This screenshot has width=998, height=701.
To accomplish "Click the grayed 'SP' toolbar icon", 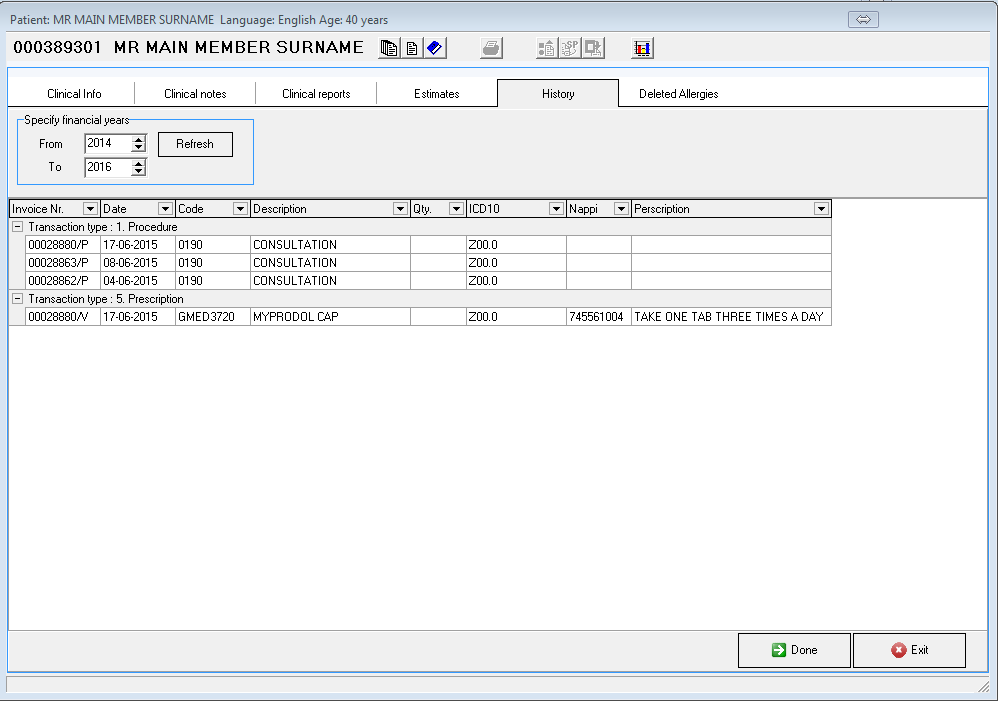I will tap(570, 48).
